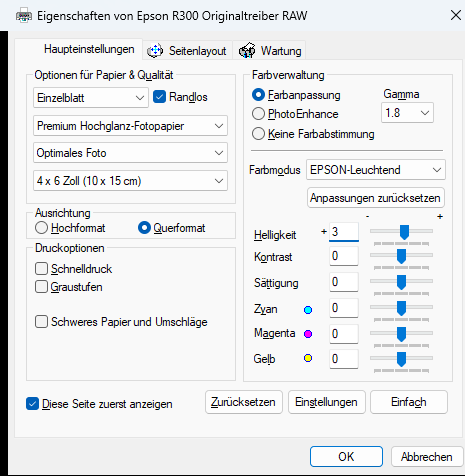Open the Premium Hochglanz-Fotopapier dropdown
Screen dimensions: 465x476
130,126
